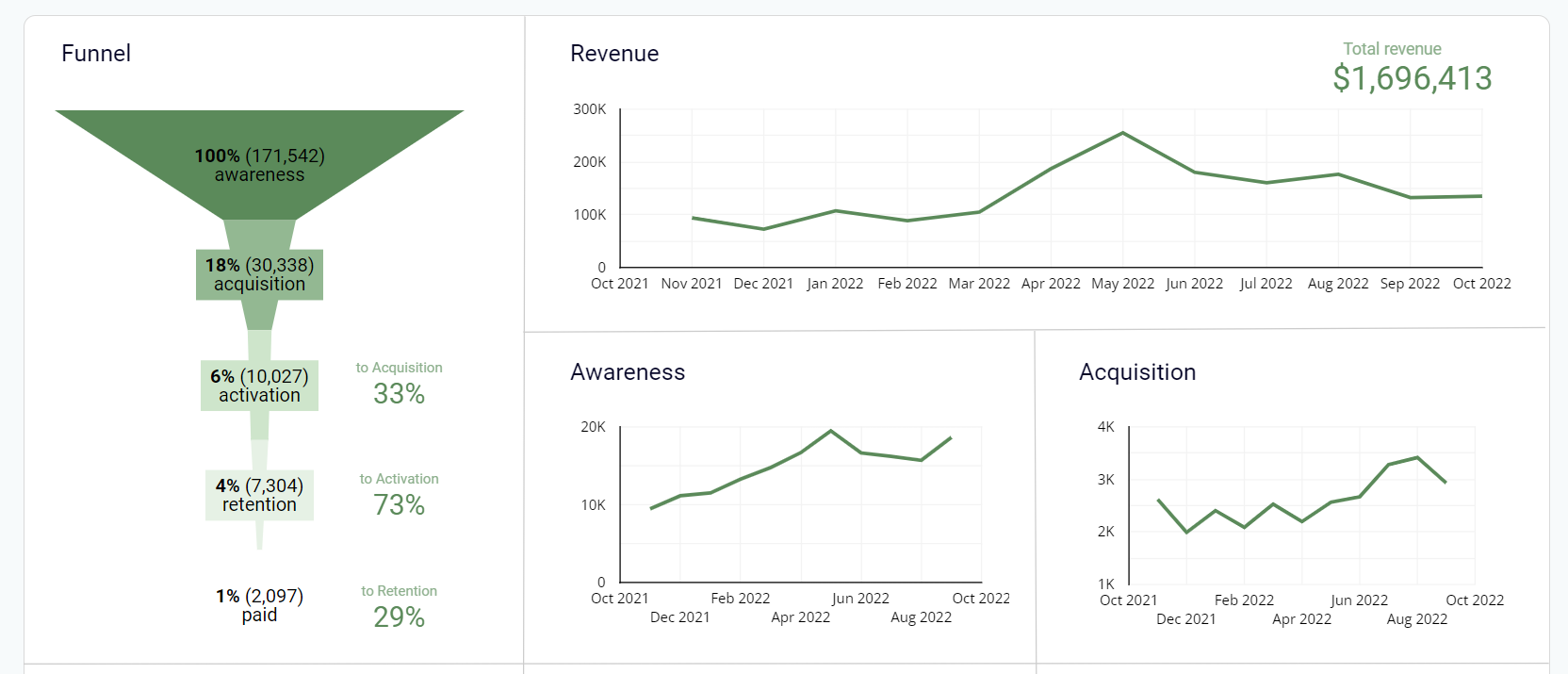The image size is (1568, 674).
Task: Click Oct 2022 on acquisition axis
Action: click(1475, 600)
